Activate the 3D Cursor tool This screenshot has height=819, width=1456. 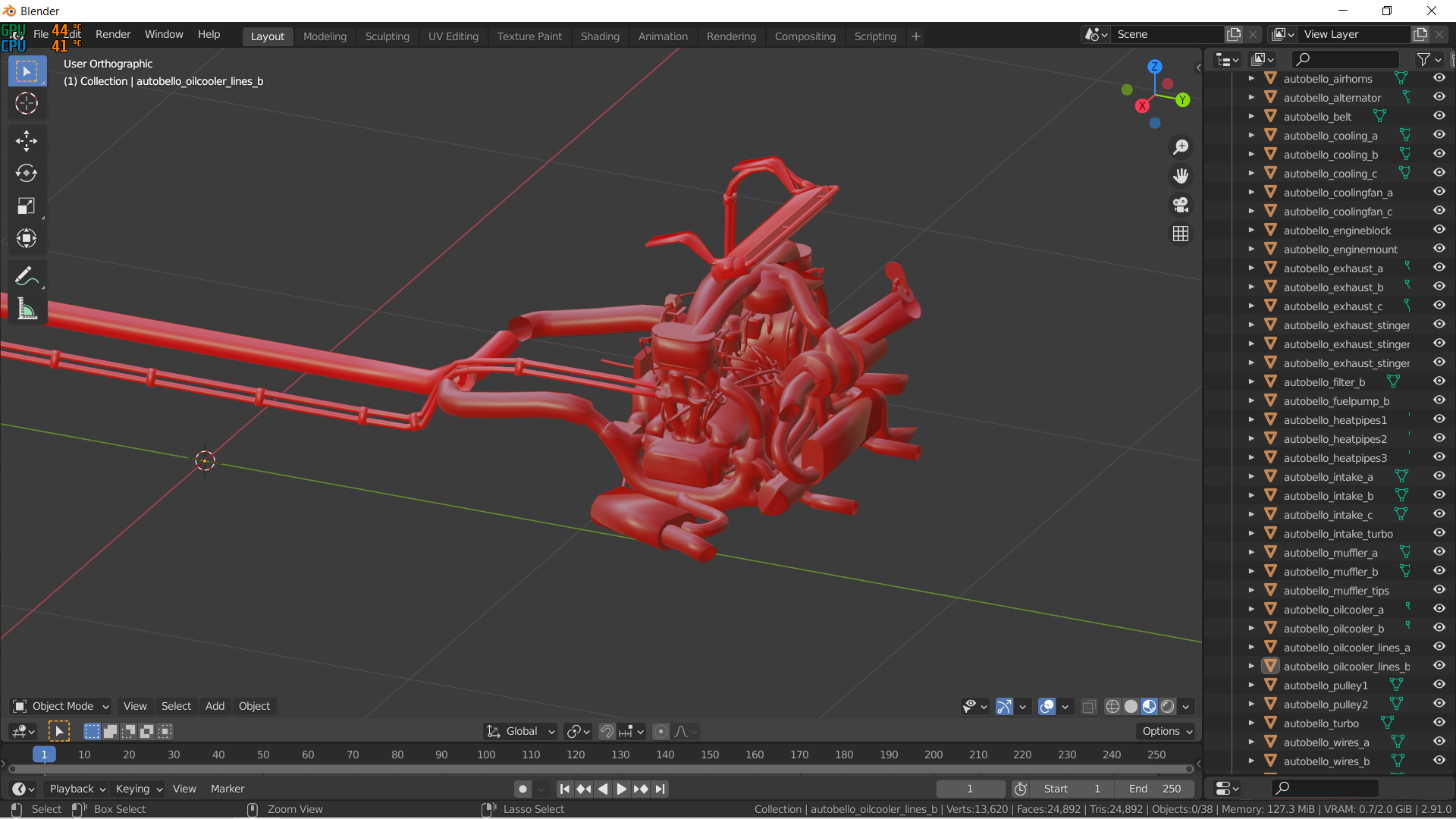[x=27, y=103]
